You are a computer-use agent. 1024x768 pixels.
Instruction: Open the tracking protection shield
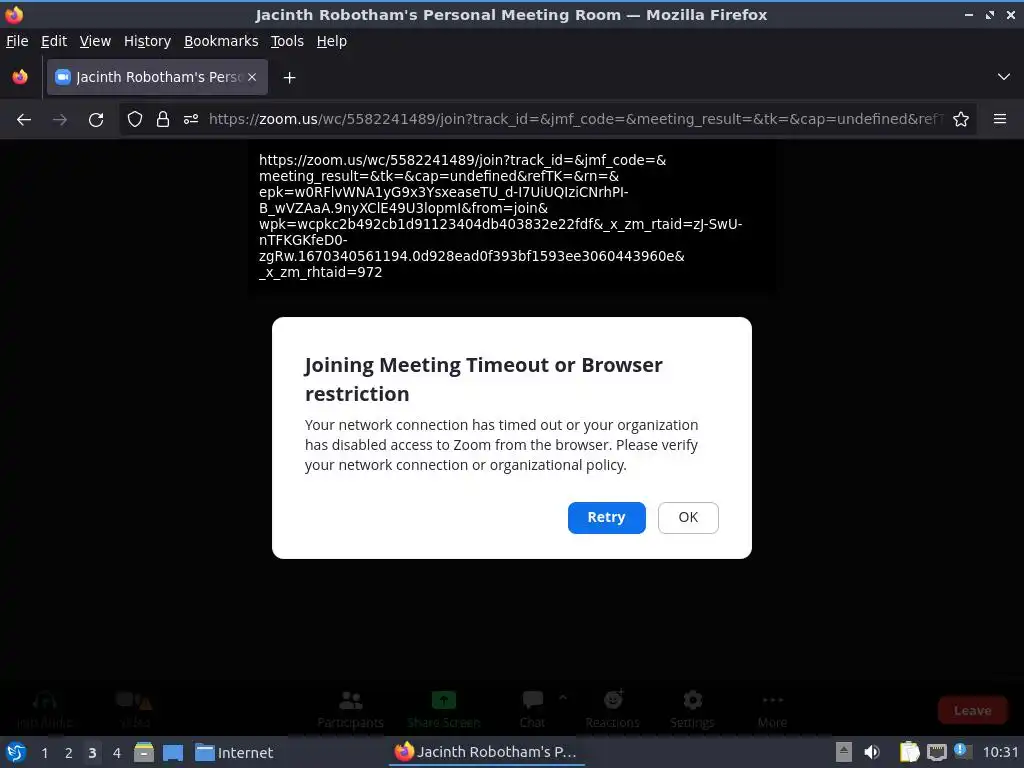click(135, 120)
